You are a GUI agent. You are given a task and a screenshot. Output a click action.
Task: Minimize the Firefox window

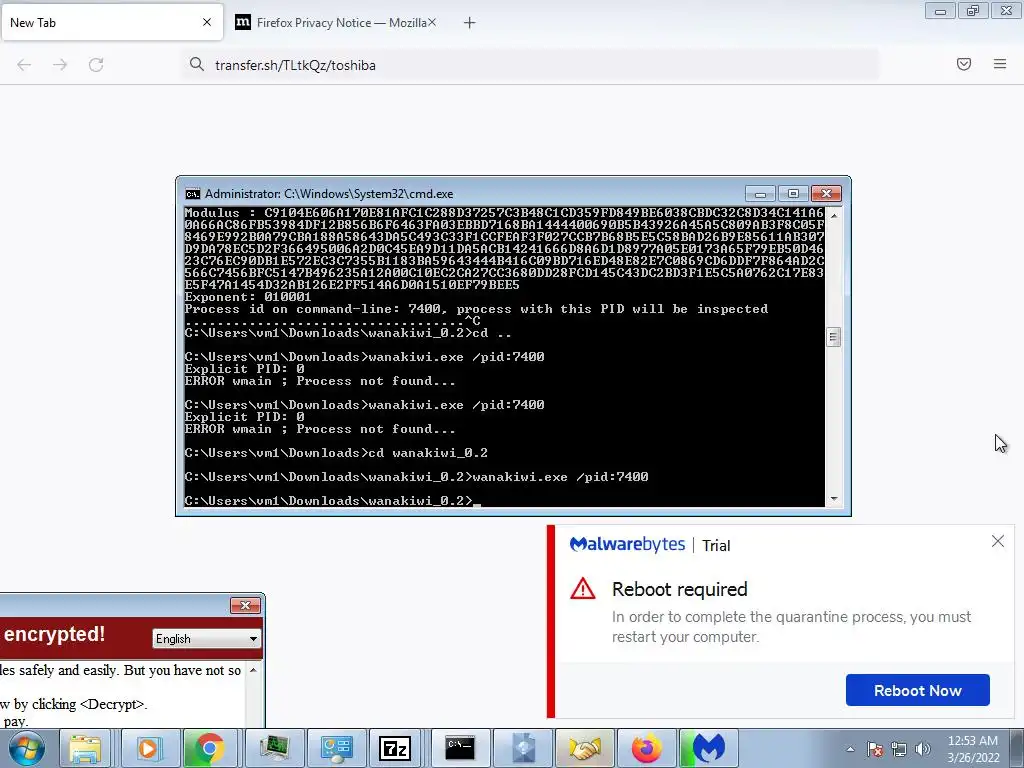(940, 11)
